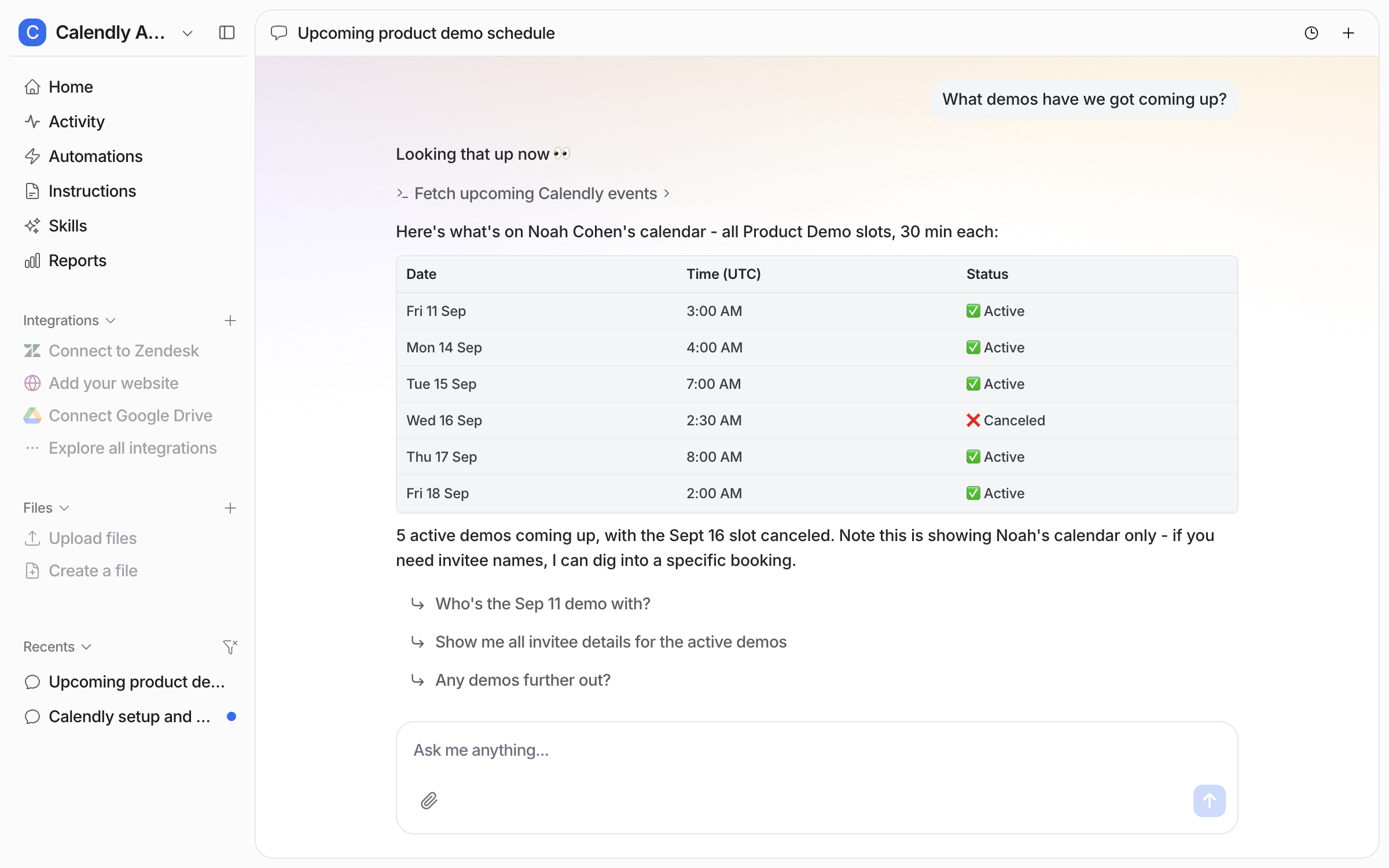
Task: Start a new chat with plus icon
Action: 1348,33
